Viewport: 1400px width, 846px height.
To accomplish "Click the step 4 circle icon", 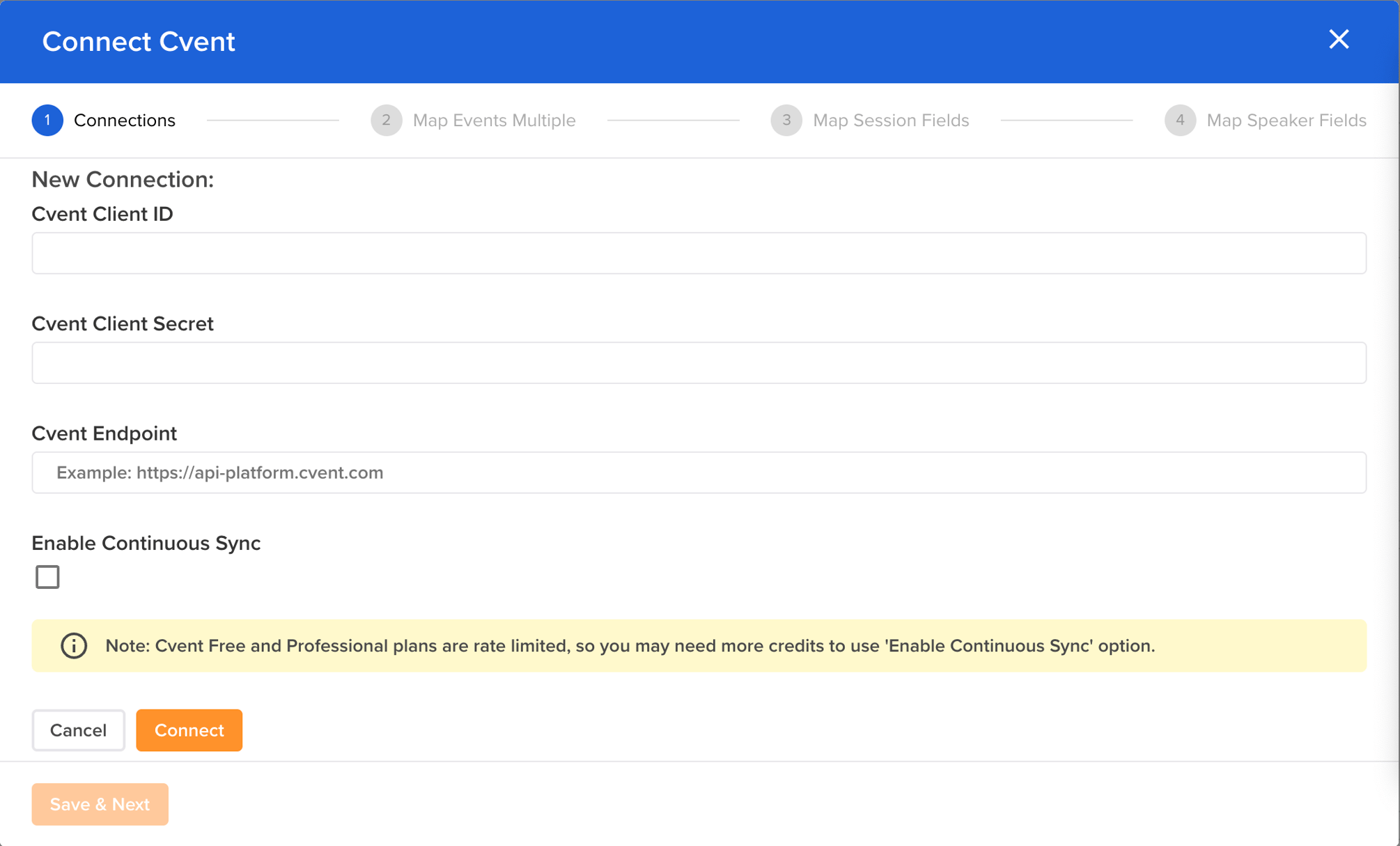I will point(1179,120).
